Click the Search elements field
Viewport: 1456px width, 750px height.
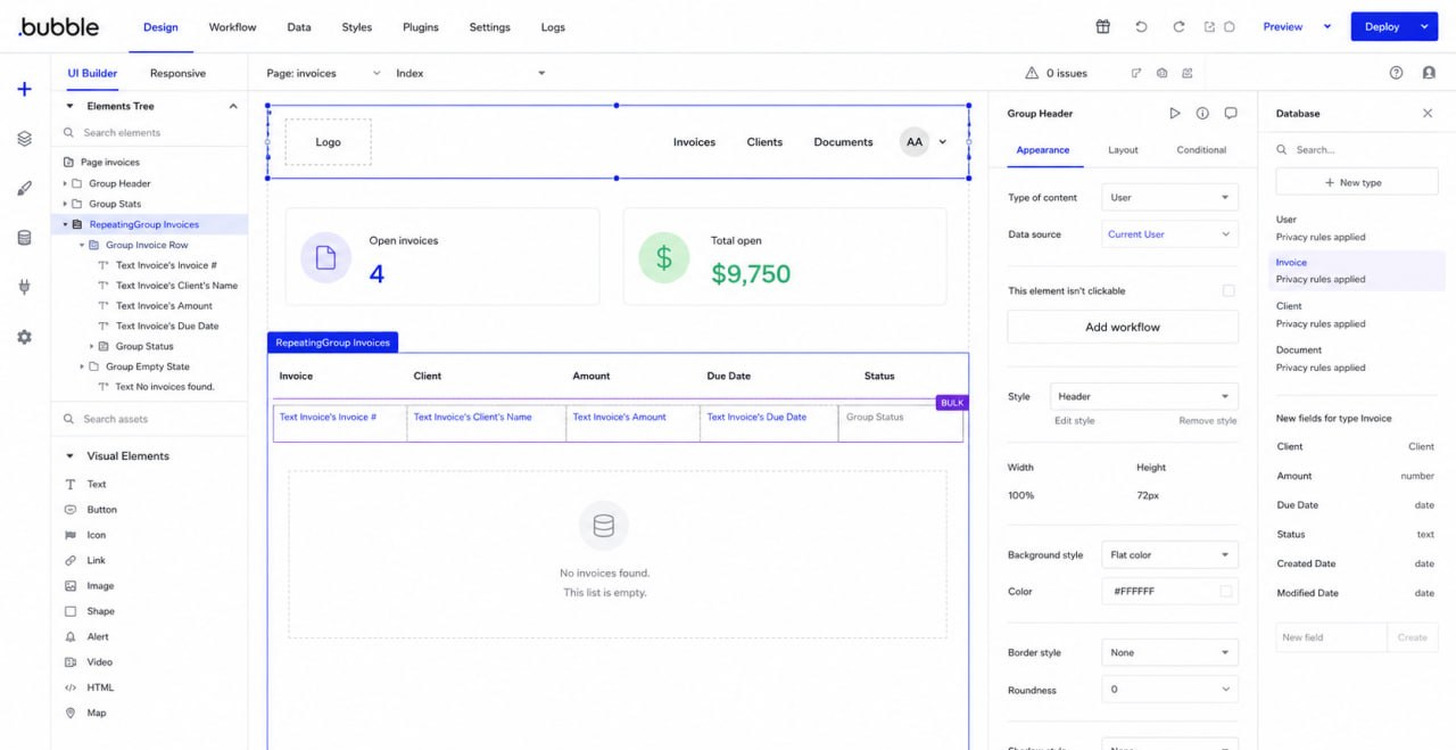150,132
